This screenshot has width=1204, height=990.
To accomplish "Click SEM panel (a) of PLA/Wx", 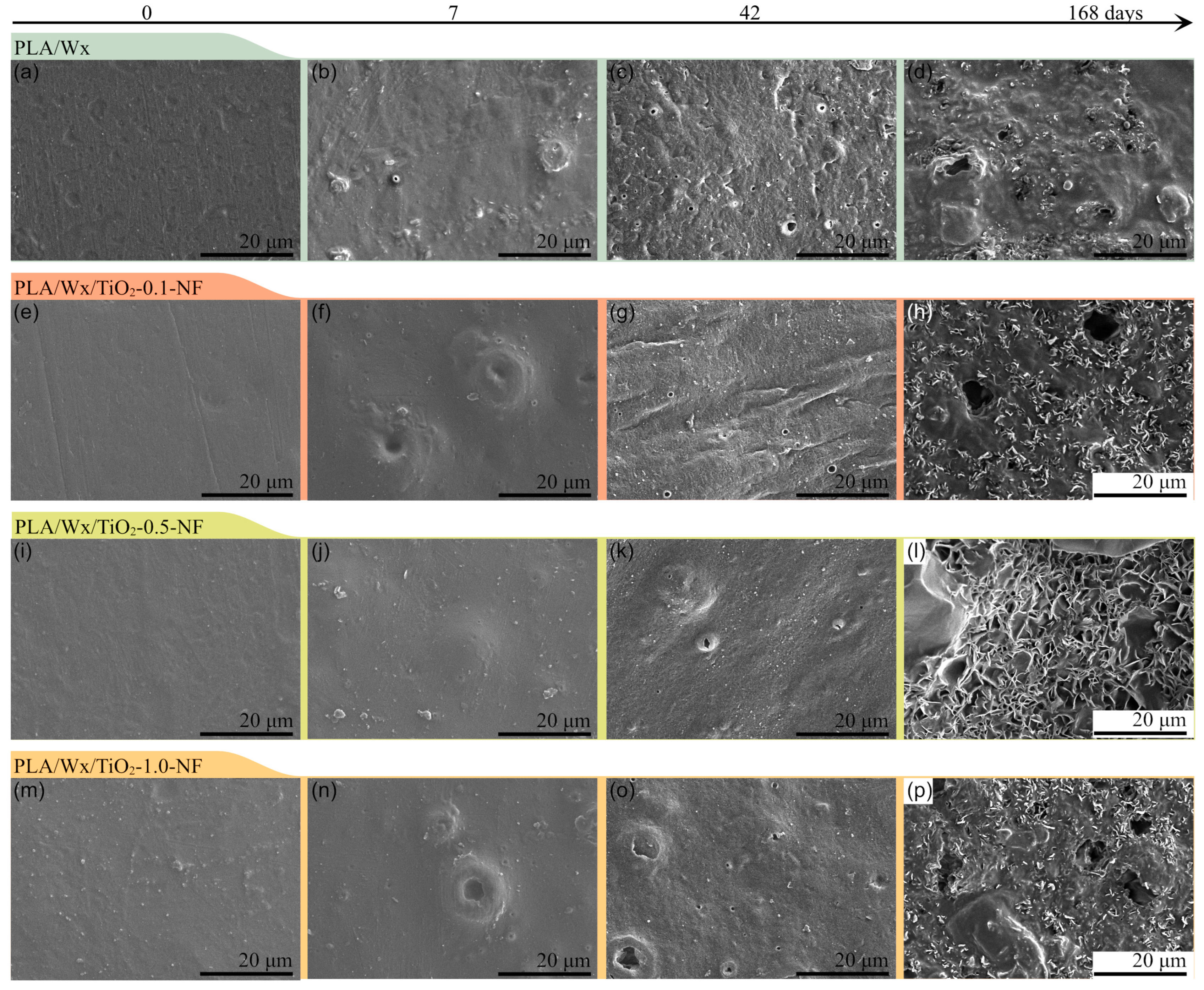I will 155,160.
